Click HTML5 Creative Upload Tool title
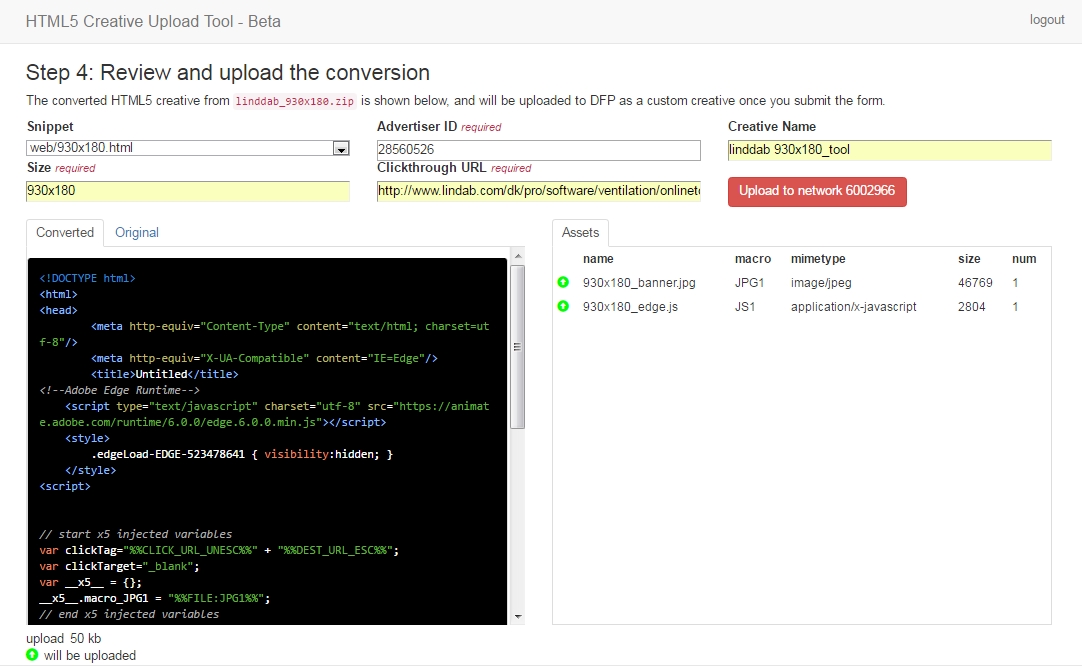Image resolution: width=1082 pixels, height=666 pixels. coord(153,21)
